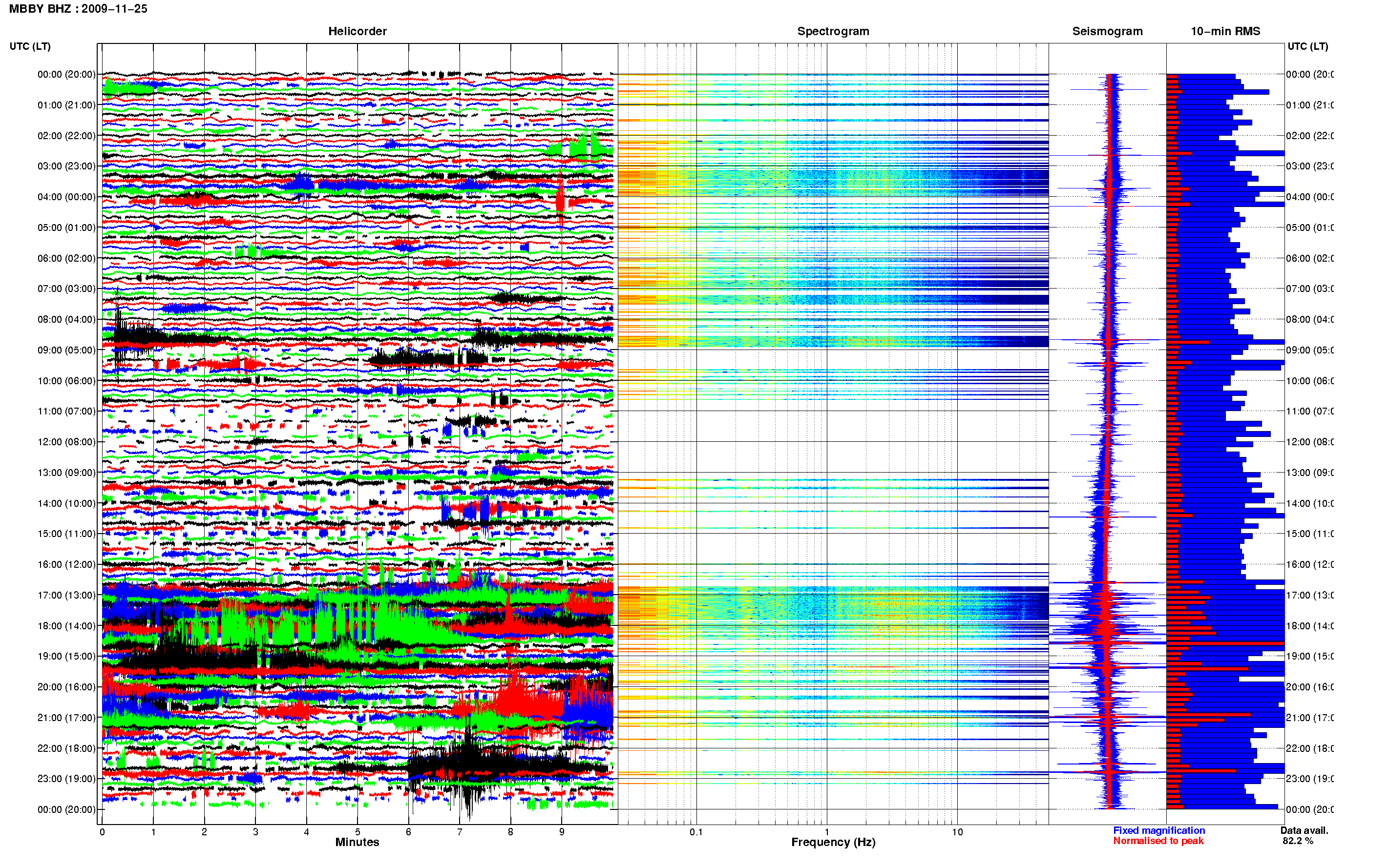Click the 'Normalised to peak' legend text

point(1158,841)
